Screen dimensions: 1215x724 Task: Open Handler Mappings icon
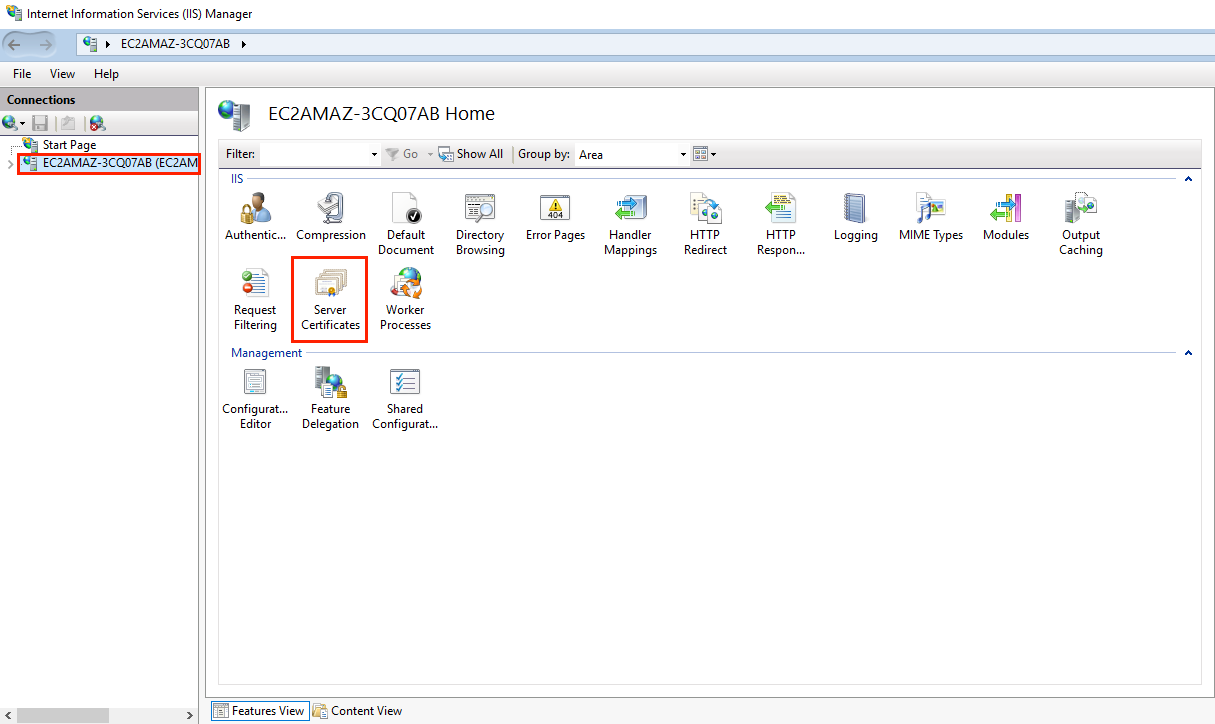[630, 223]
